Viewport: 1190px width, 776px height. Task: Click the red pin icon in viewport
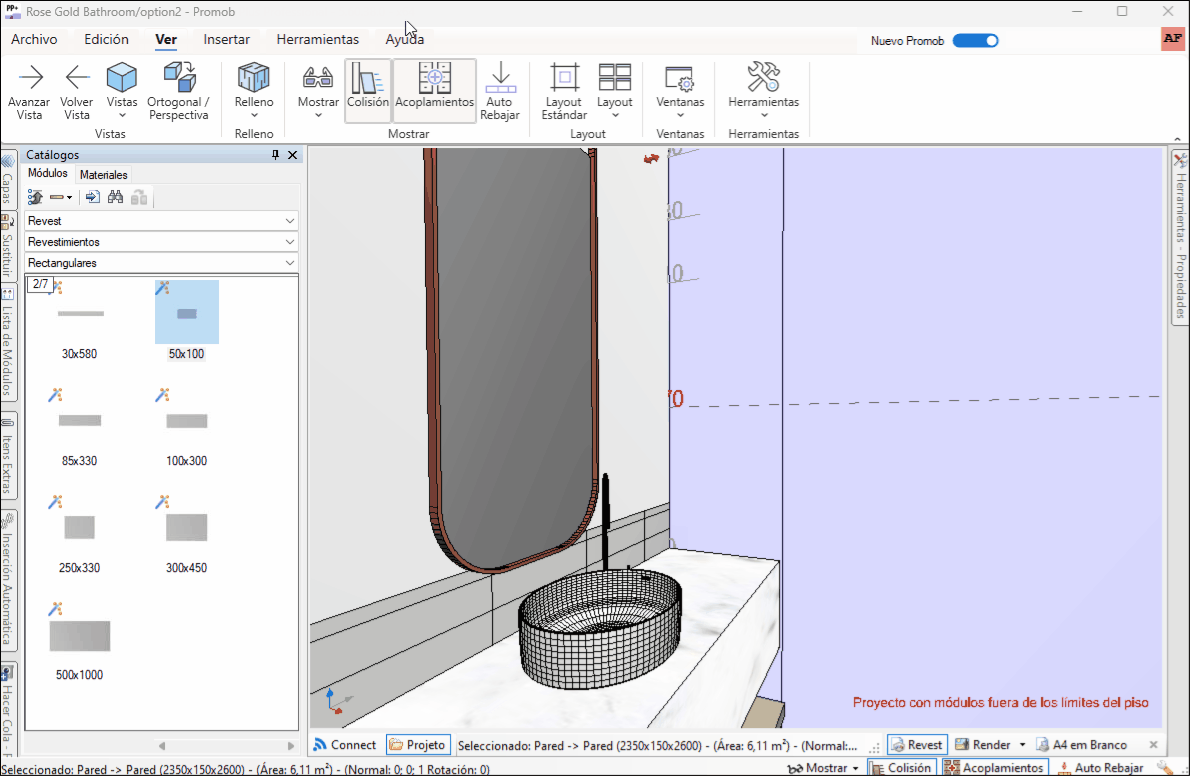[651, 159]
